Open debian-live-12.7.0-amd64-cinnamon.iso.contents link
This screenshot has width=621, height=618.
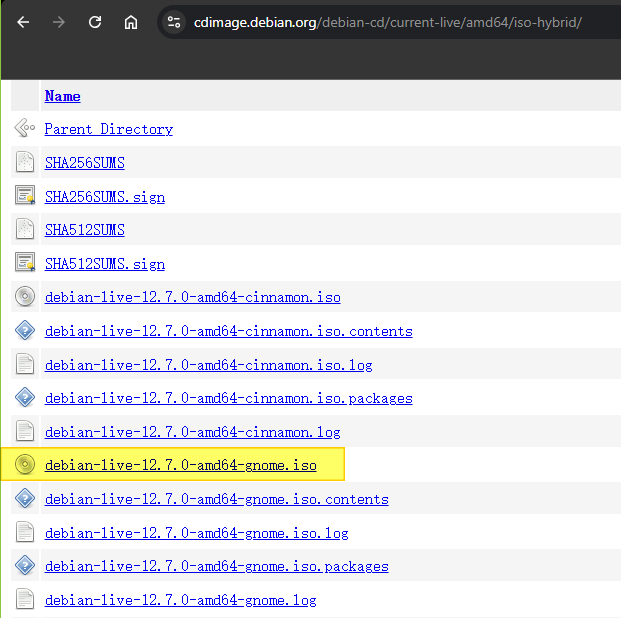229,331
